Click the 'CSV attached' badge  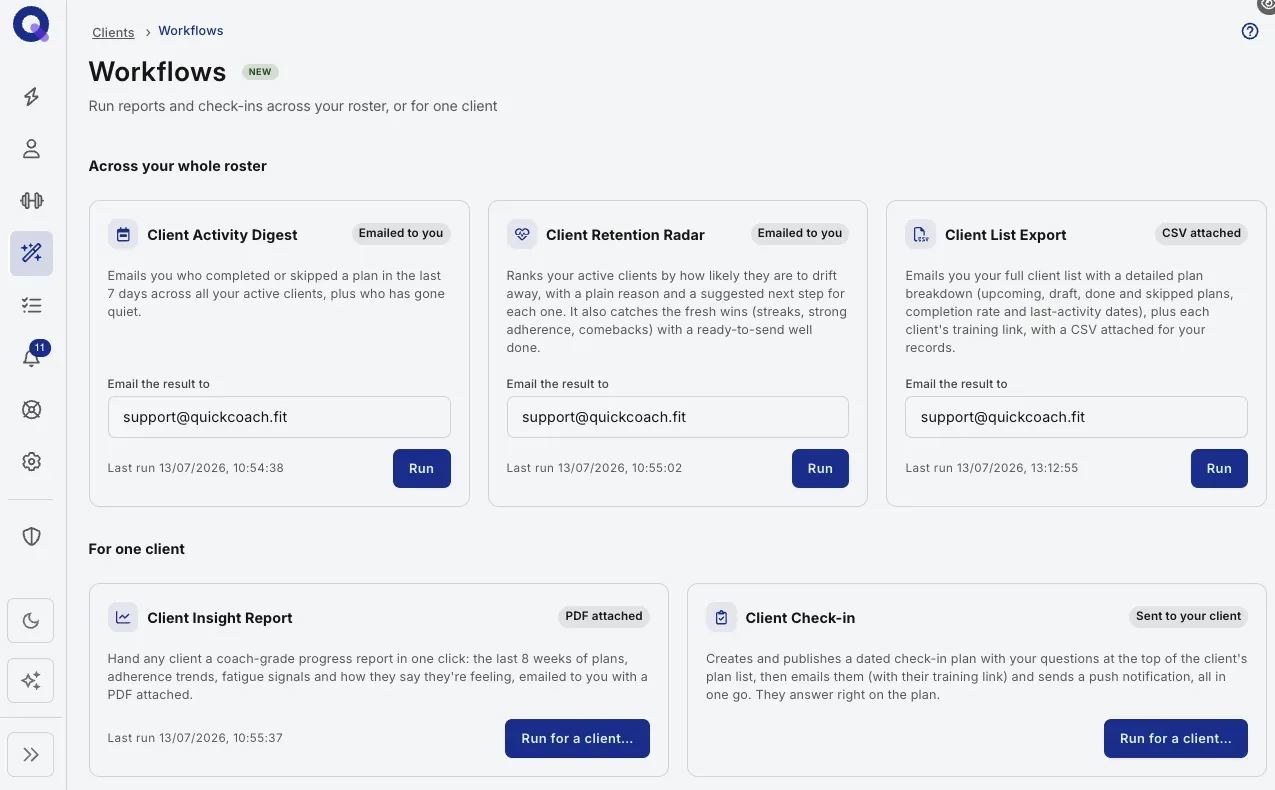(x=1201, y=233)
